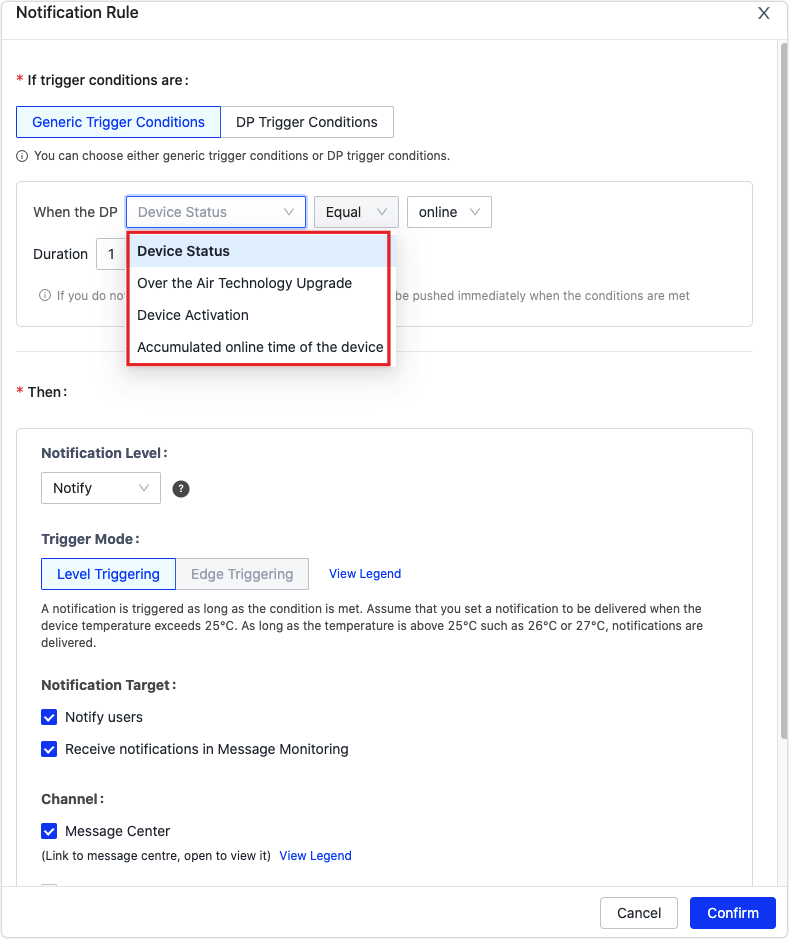Disable Receive notifications in Message Monitoring

[x=49, y=749]
